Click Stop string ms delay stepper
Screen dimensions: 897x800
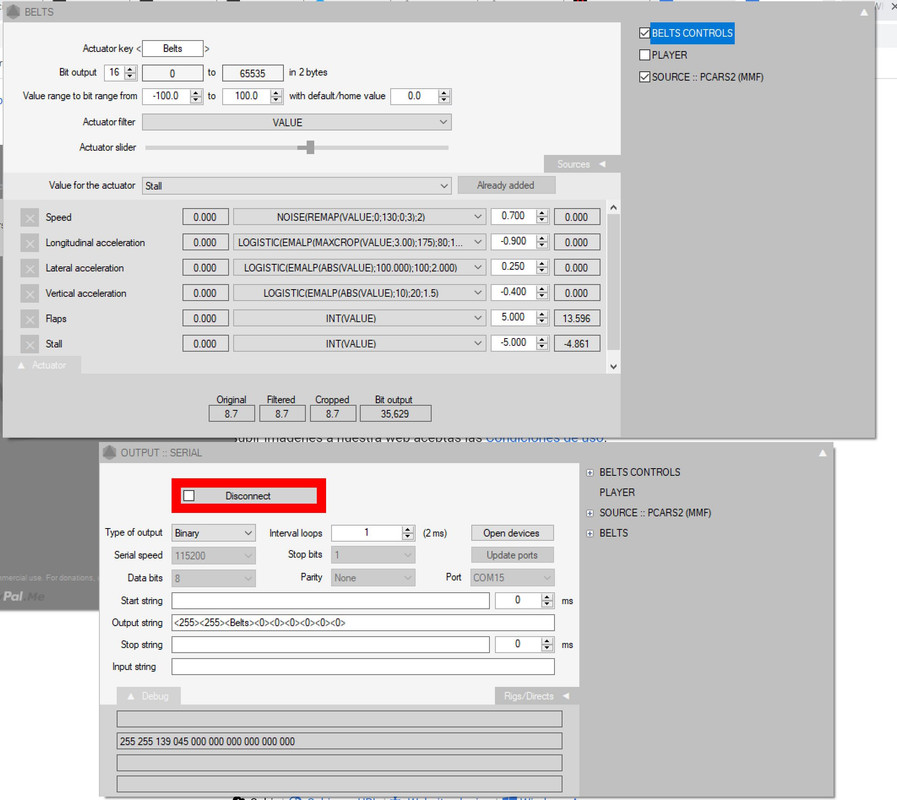[547, 644]
